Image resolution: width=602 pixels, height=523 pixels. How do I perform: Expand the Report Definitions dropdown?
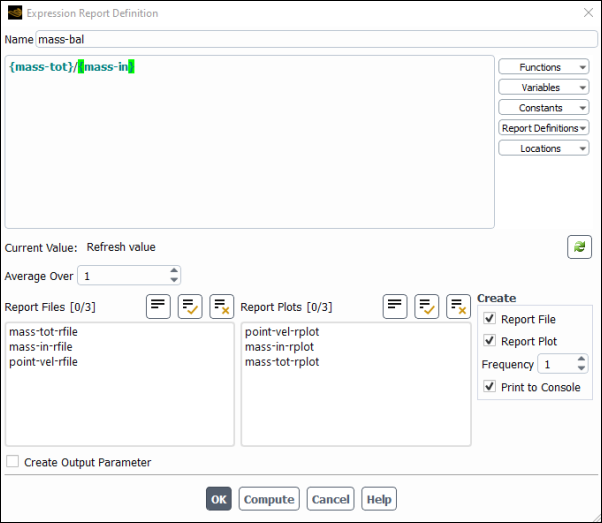(x=544, y=128)
